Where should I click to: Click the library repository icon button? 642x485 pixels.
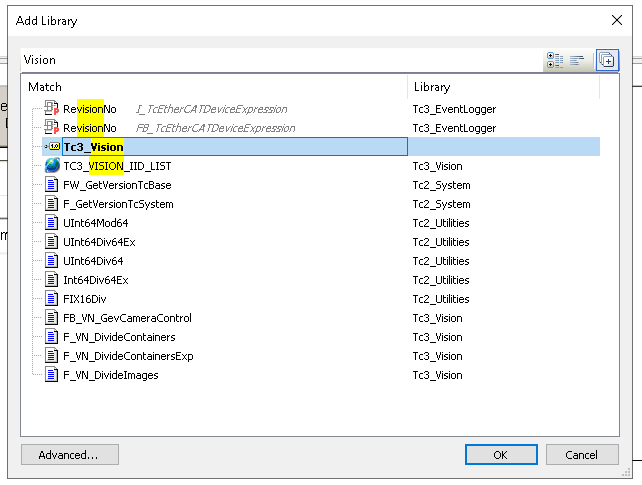(x=607, y=60)
